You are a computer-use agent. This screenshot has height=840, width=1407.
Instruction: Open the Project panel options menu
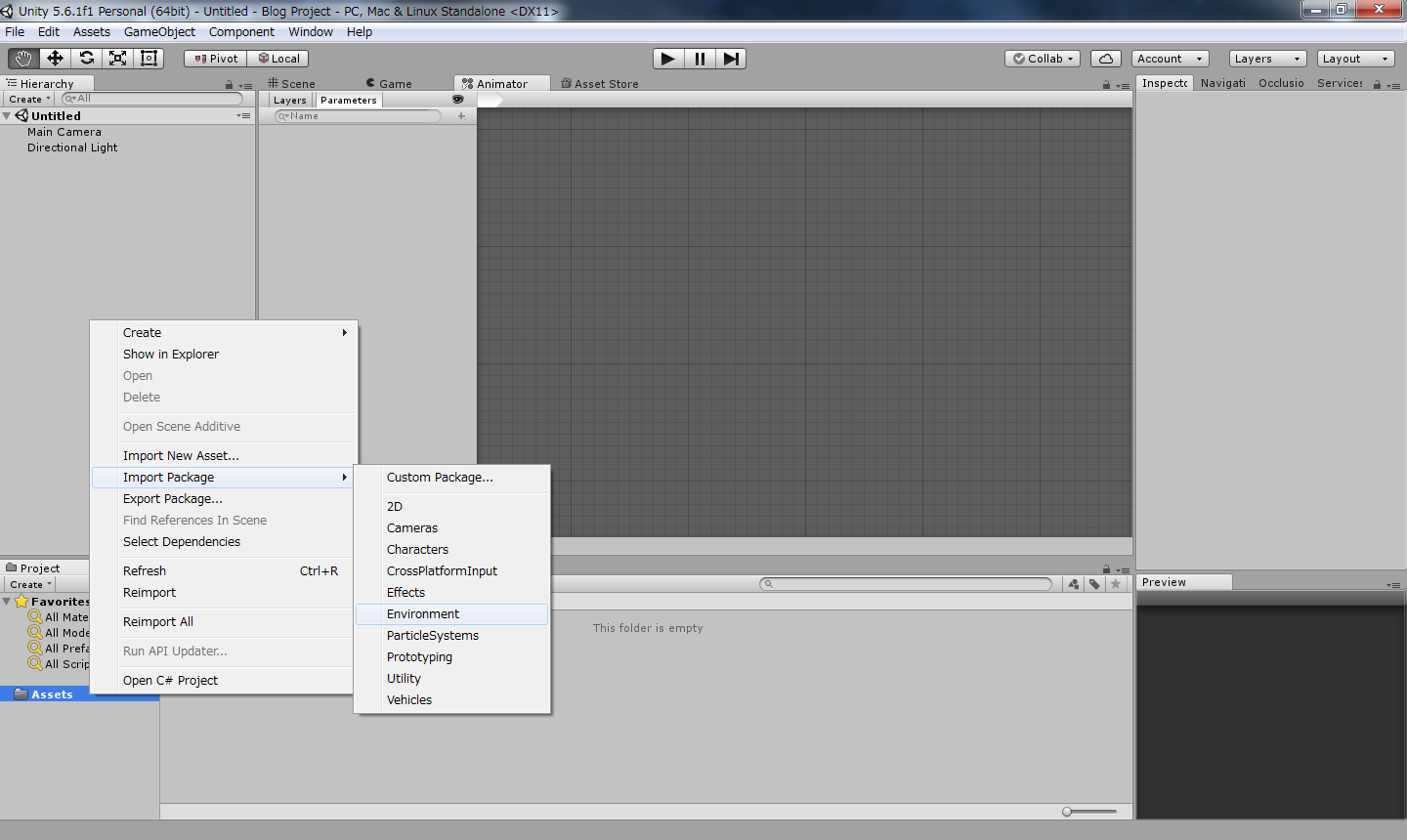pos(1123,569)
